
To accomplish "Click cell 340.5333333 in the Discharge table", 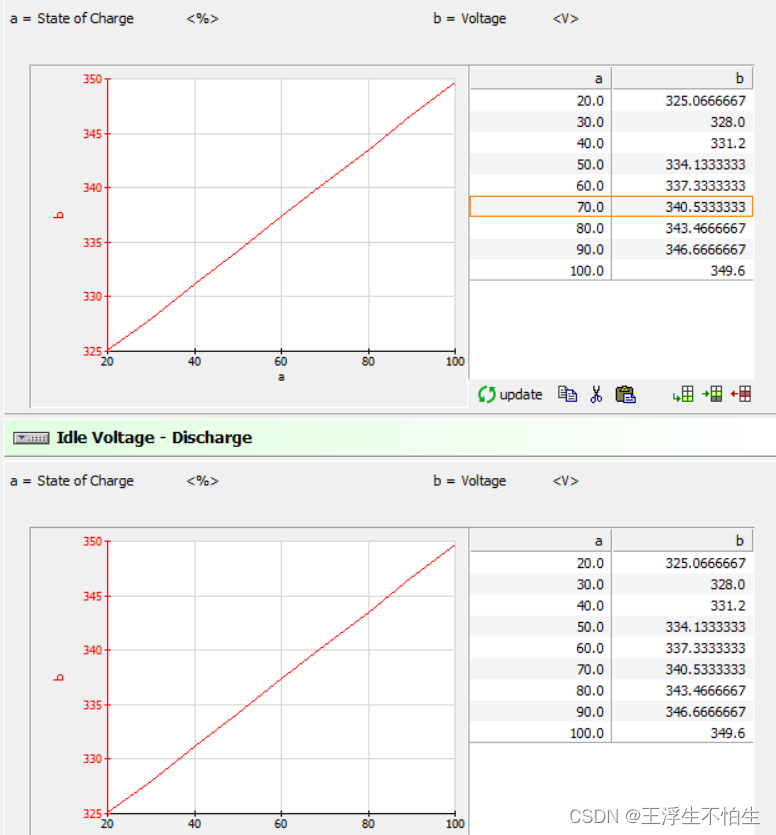I will (x=682, y=669).
